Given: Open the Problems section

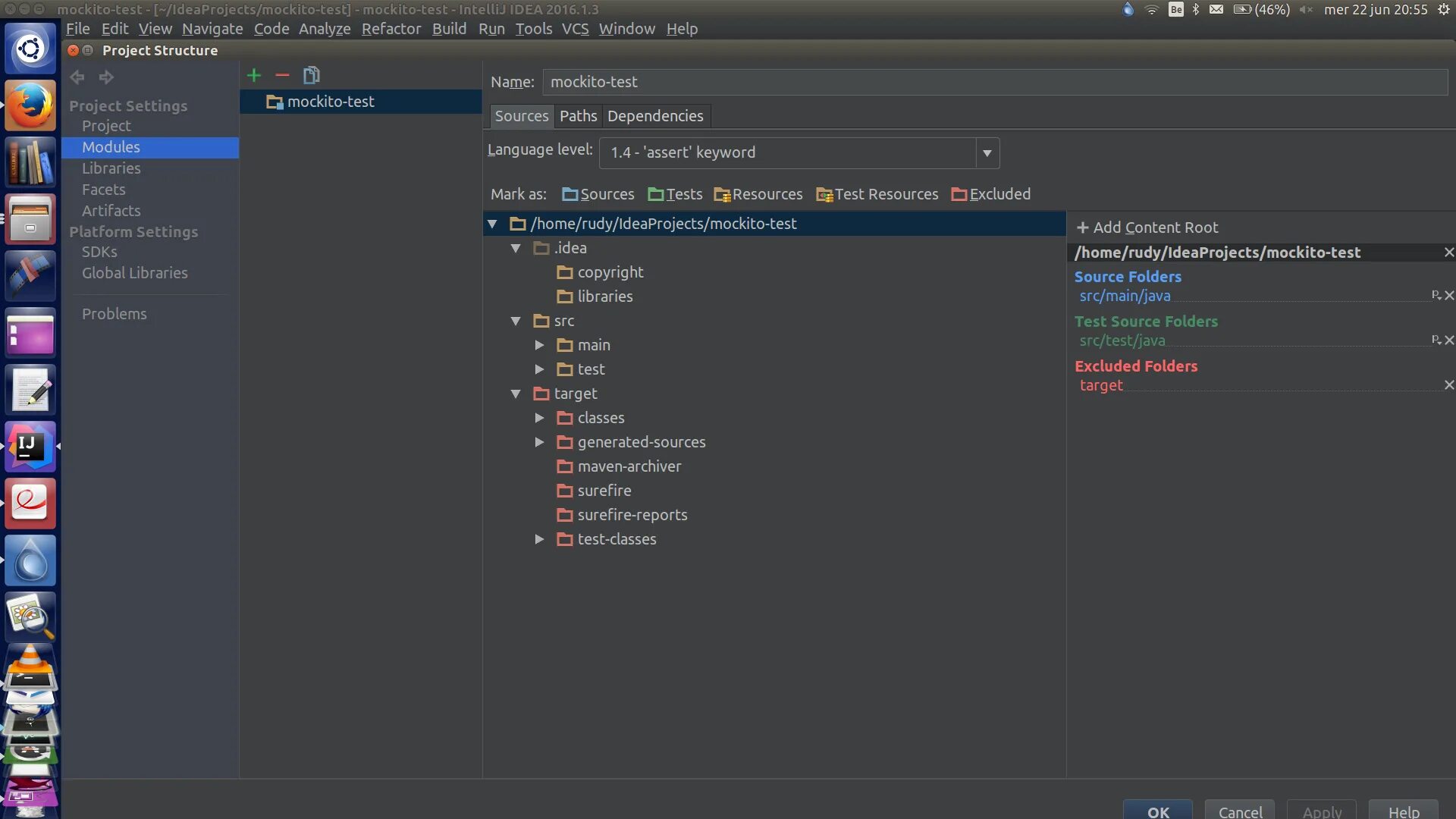Looking at the screenshot, I should 115,314.
